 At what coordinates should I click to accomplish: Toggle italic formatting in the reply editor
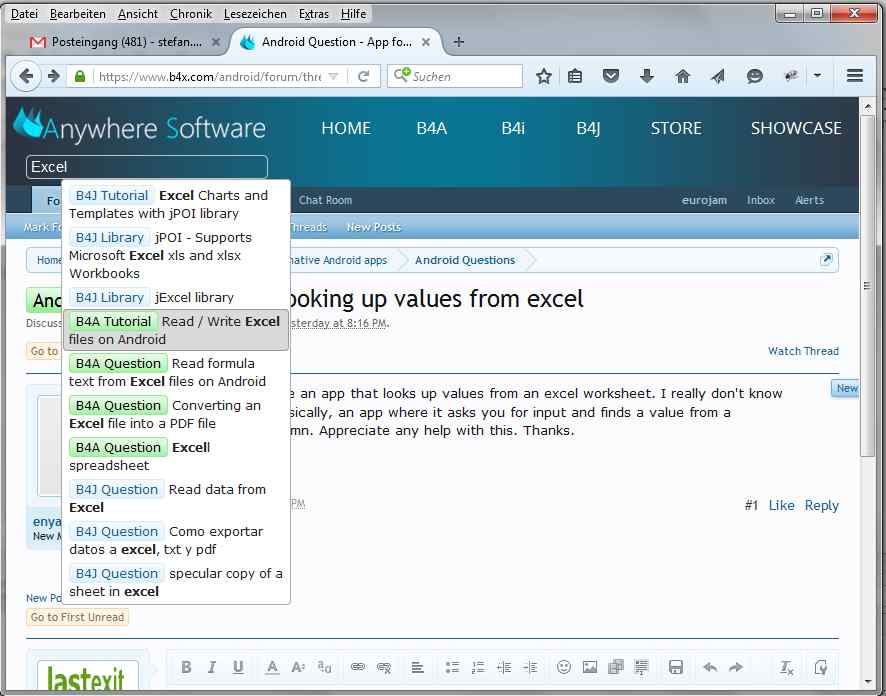point(212,667)
